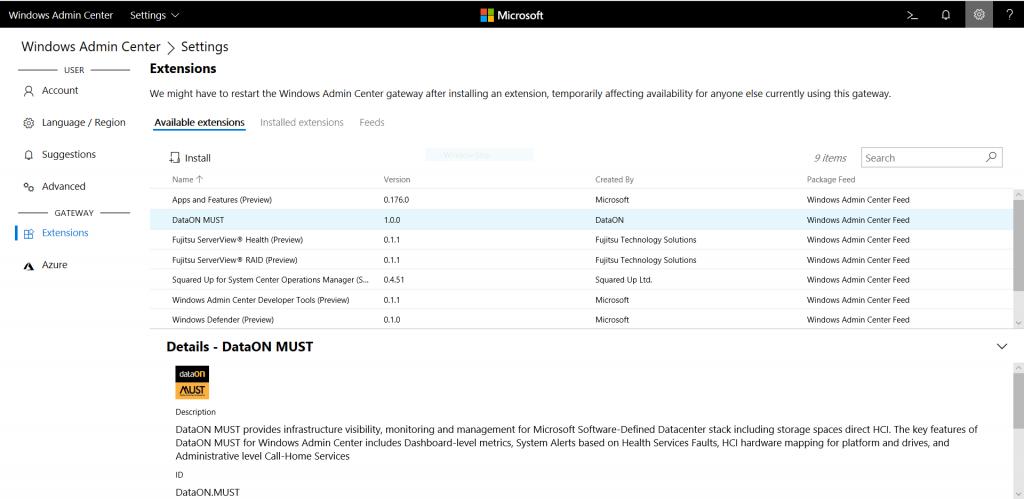
Task: Select the DataON MUST row
Action: [x=581, y=220]
